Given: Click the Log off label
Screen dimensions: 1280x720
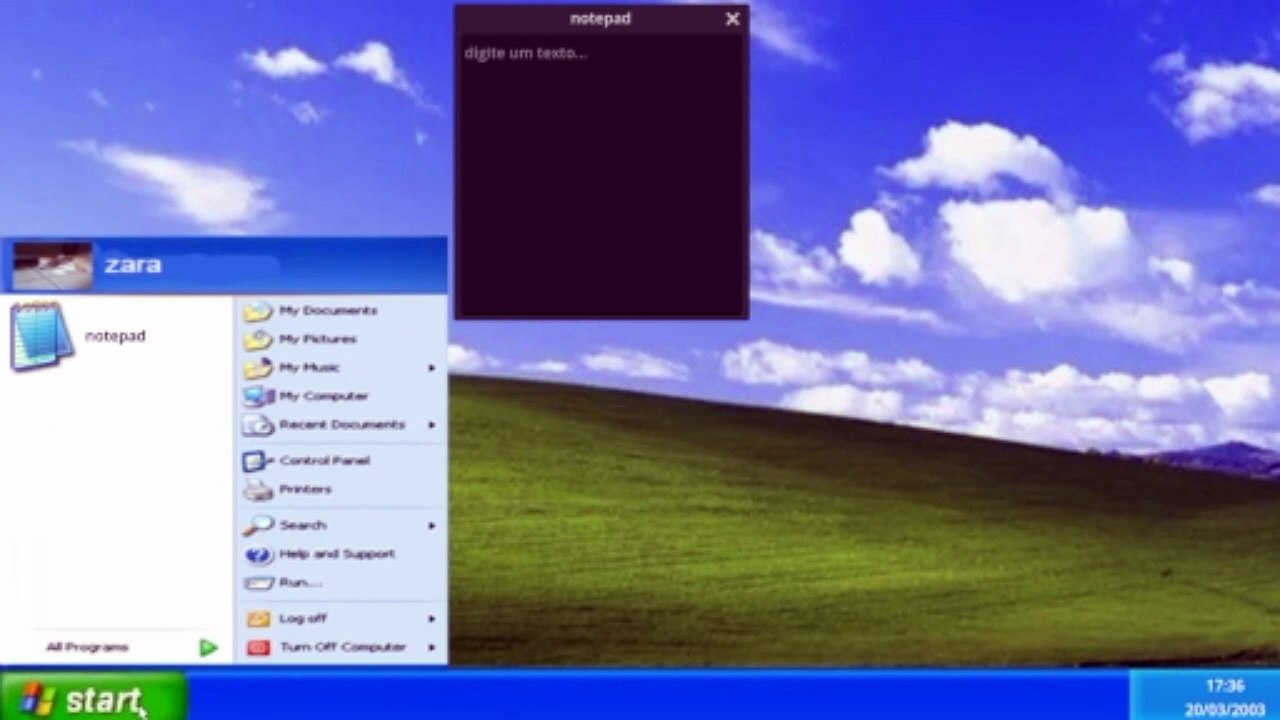Looking at the screenshot, I should [303, 619].
